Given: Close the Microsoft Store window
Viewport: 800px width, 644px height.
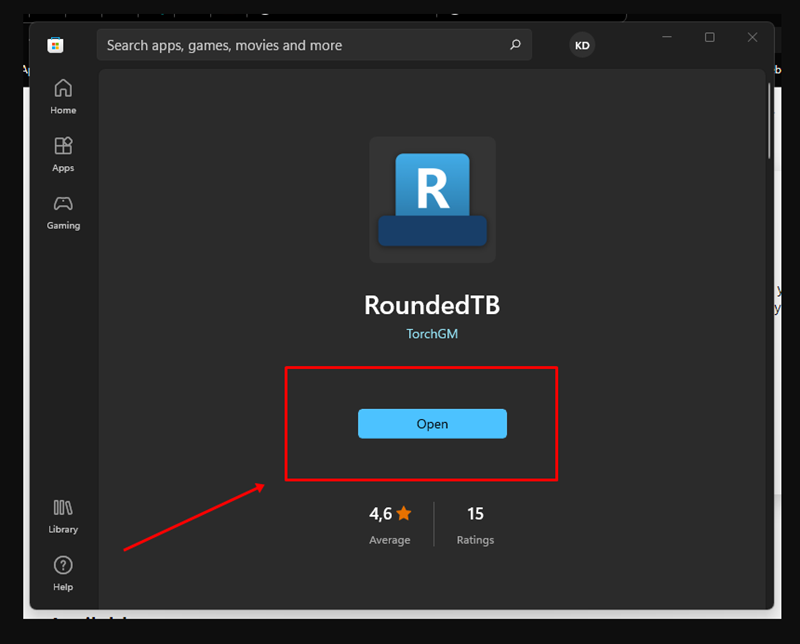Looking at the screenshot, I should pos(752,37).
